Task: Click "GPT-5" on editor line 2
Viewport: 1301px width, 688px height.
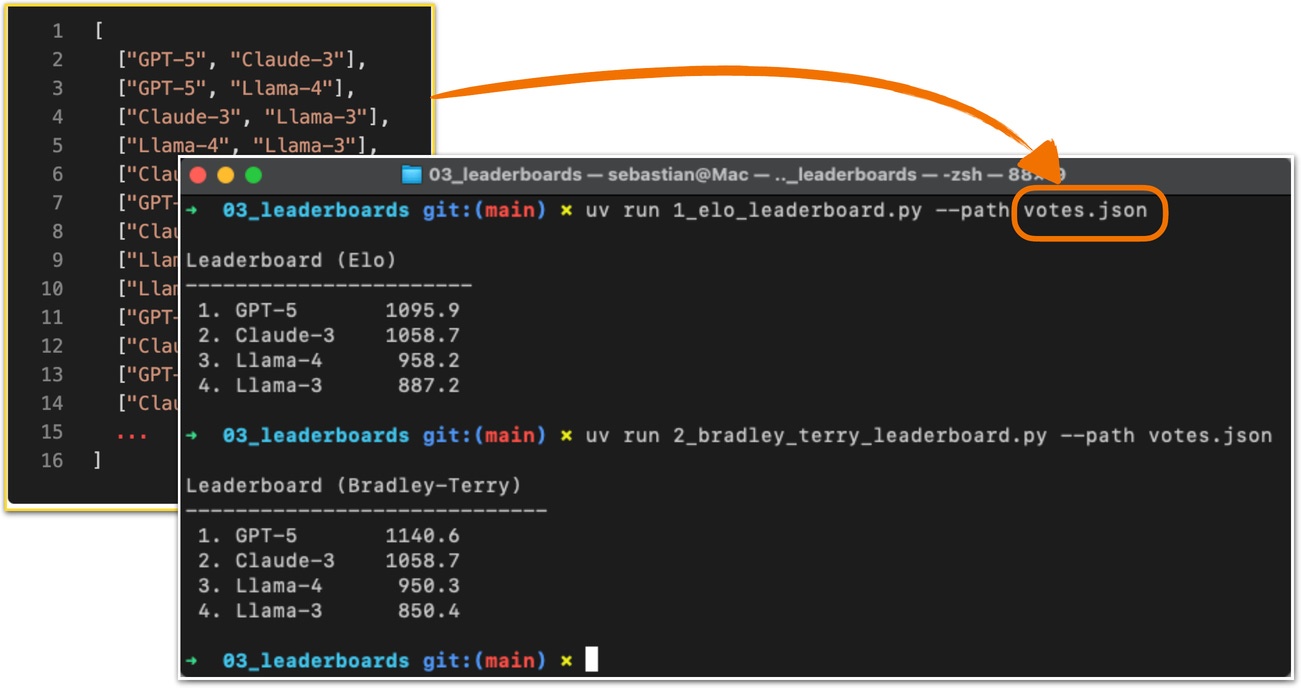Action: (172, 60)
